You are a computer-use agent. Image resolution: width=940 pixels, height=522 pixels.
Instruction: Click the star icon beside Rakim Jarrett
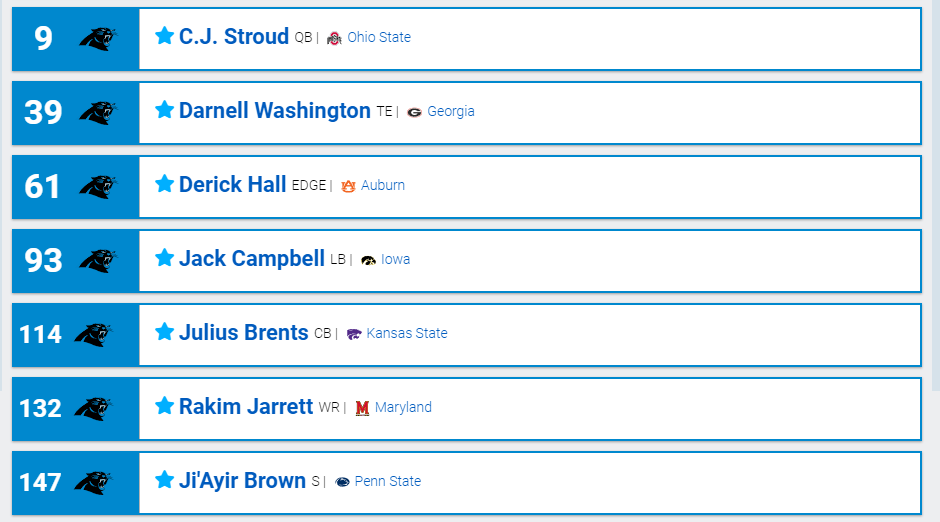click(x=165, y=406)
